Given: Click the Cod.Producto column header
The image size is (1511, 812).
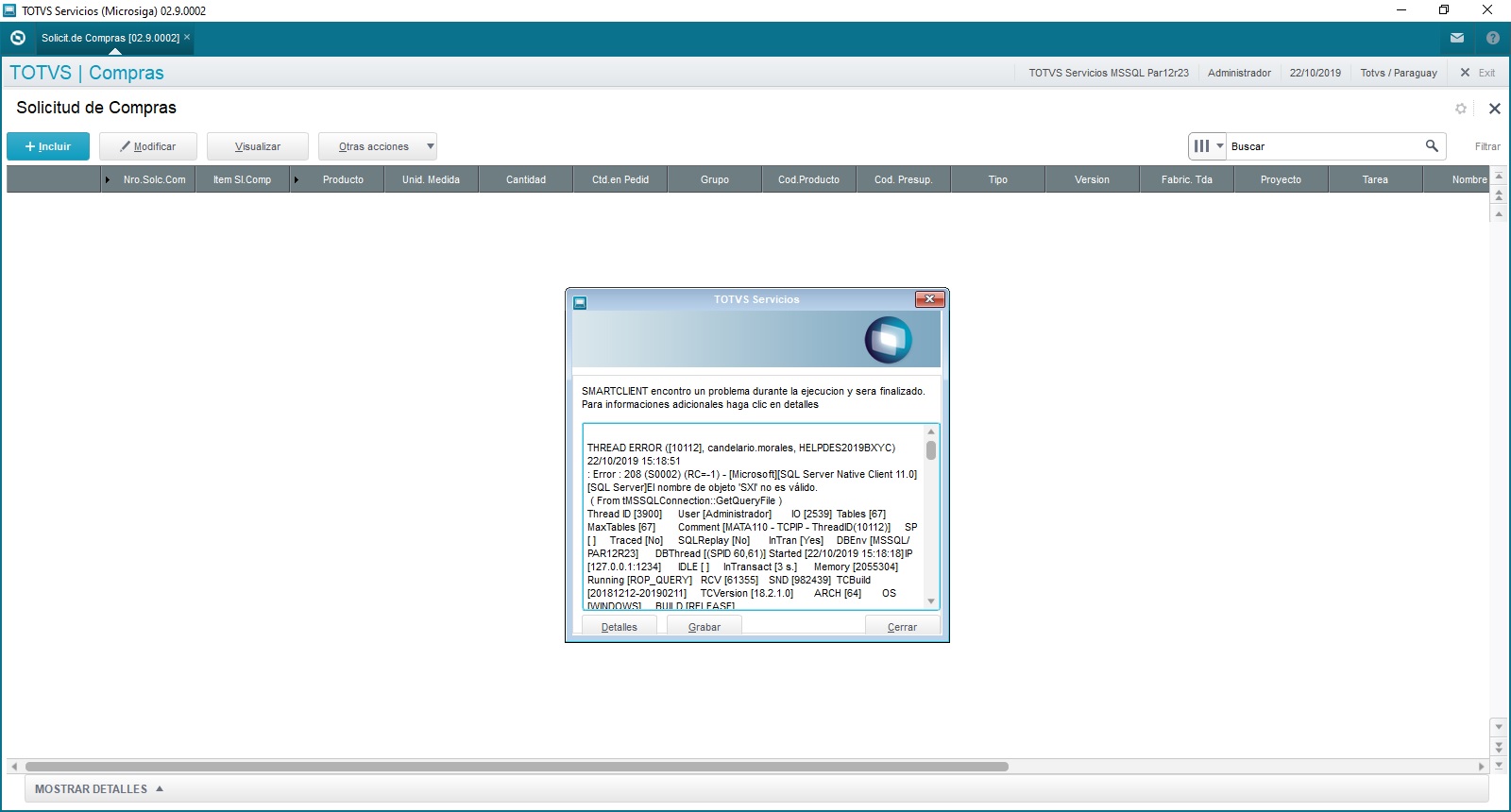Looking at the screenshot, I should tap(809, 179).
